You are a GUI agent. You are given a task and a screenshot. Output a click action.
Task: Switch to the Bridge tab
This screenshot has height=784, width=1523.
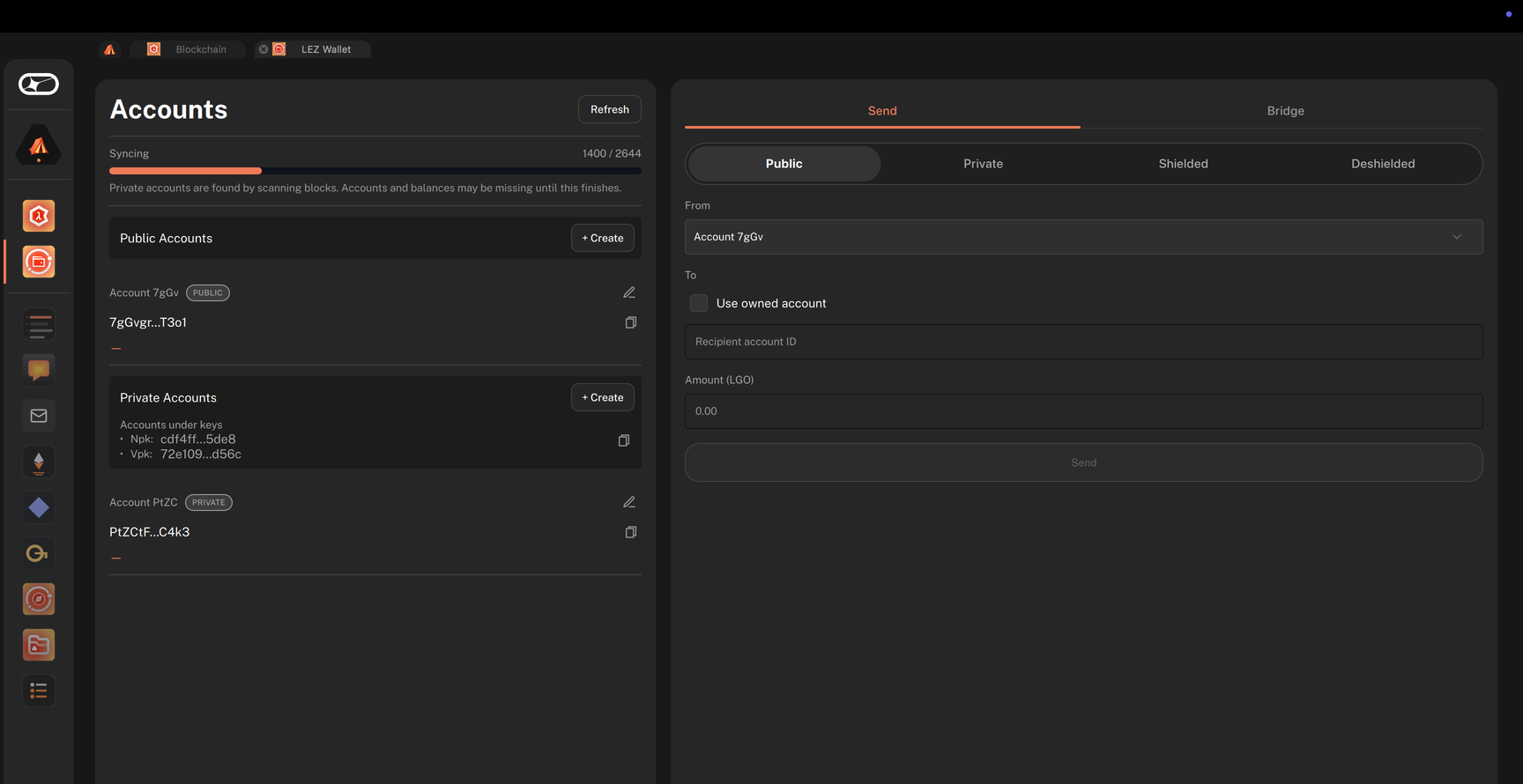[1285, 111]
